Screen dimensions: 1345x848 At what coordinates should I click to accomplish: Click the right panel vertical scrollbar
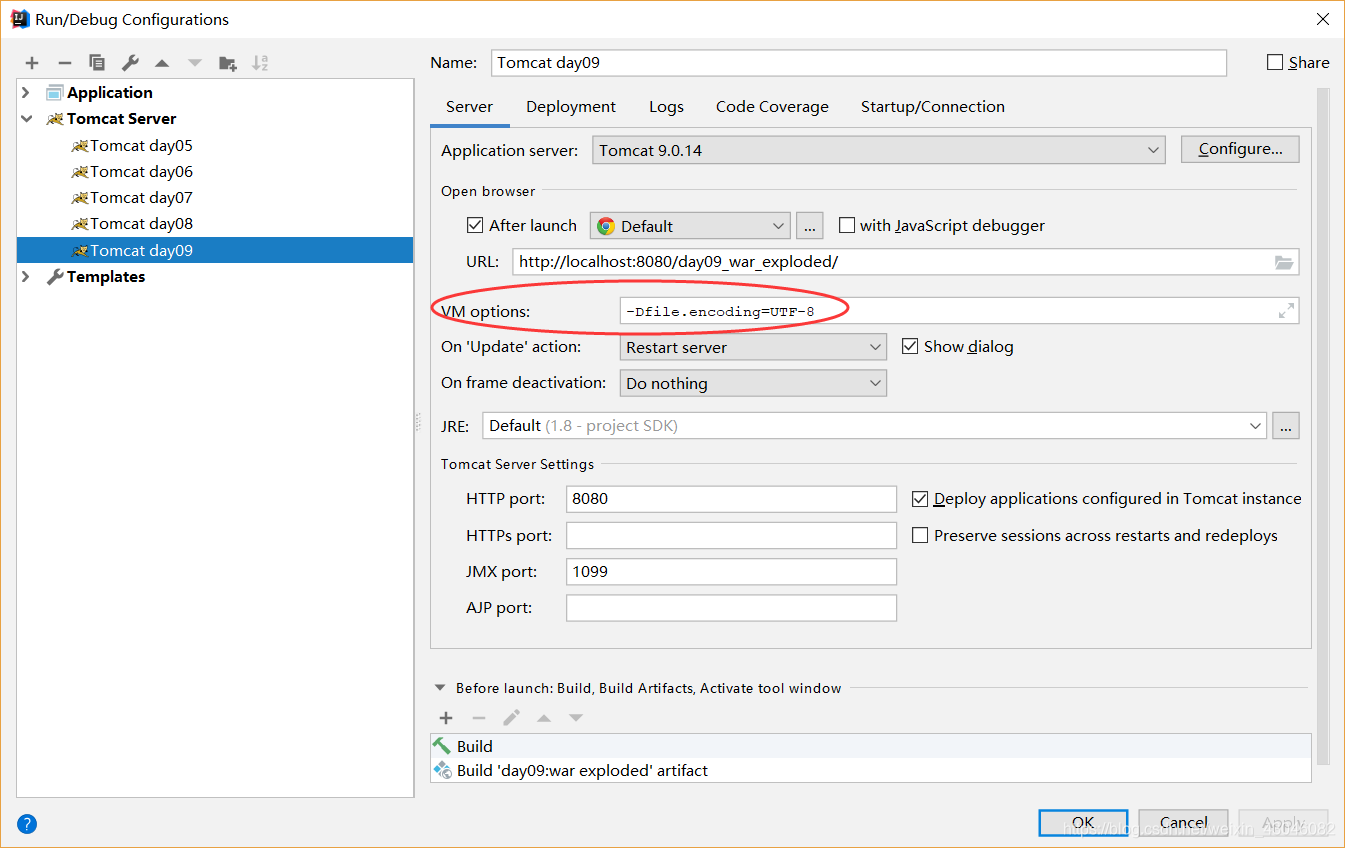[1323, 424]
